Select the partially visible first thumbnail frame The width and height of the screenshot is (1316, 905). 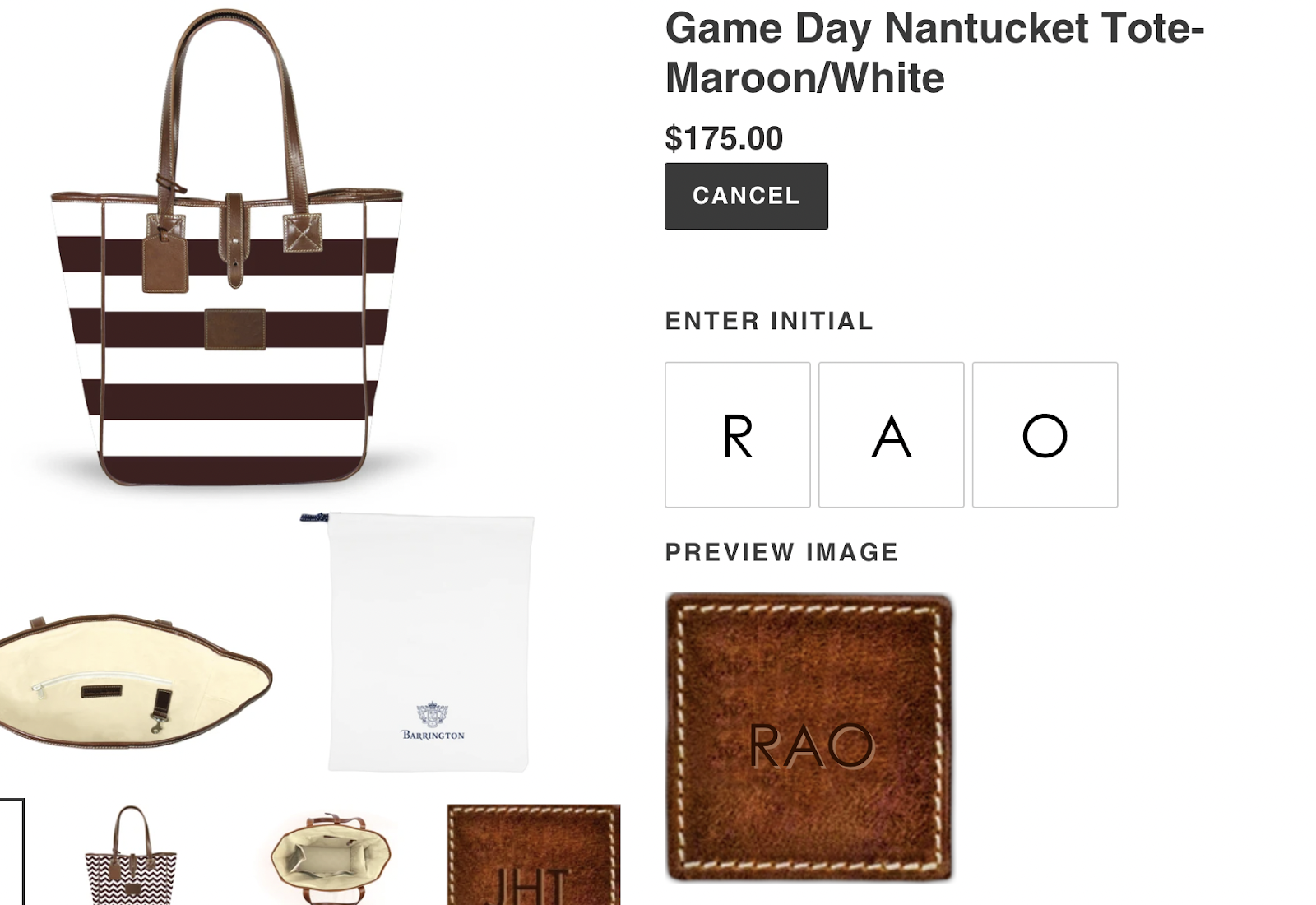pyautogui.click(x=12, y=852)
